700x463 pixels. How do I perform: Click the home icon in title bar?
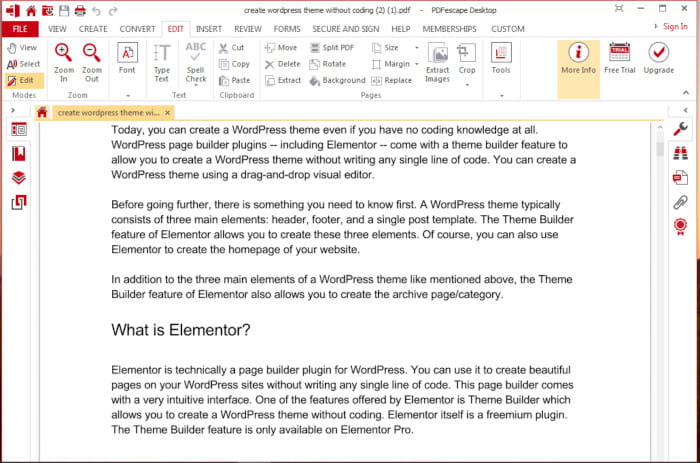tap(31, 10)
